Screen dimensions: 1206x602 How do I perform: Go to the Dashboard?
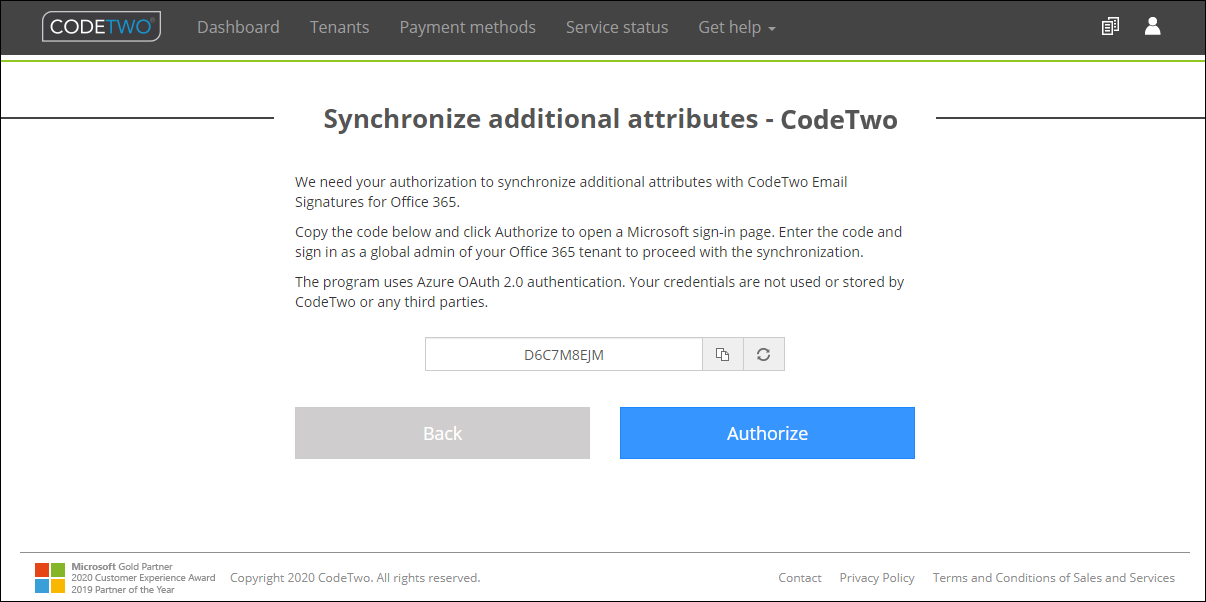pyautogui.click(x=238, y=27)
